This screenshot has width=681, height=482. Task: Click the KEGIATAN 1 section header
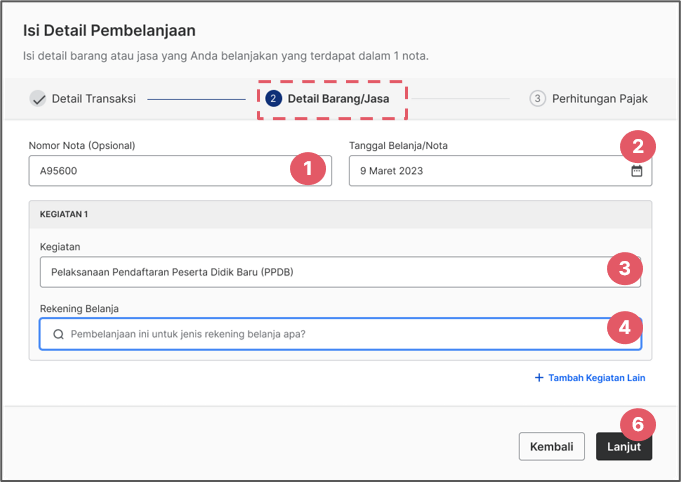[x=340, y=215]
